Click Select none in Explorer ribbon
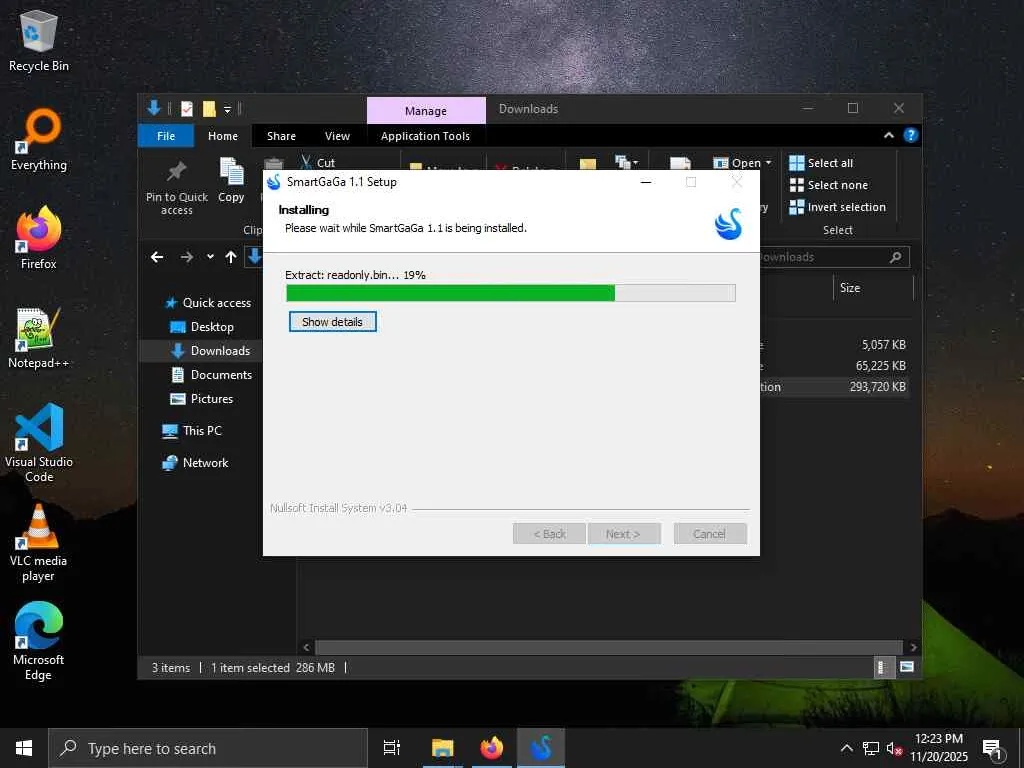 pyautogui.click(x=829, y=185)
